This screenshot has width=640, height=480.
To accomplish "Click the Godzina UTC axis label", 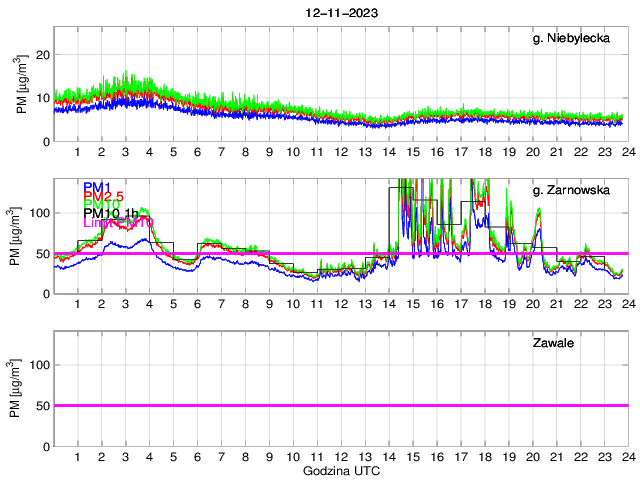I will point(341,471).
